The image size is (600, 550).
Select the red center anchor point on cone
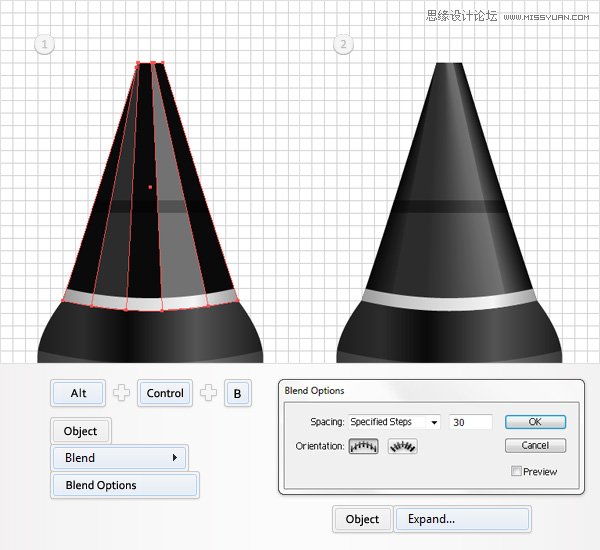(150, 187)
